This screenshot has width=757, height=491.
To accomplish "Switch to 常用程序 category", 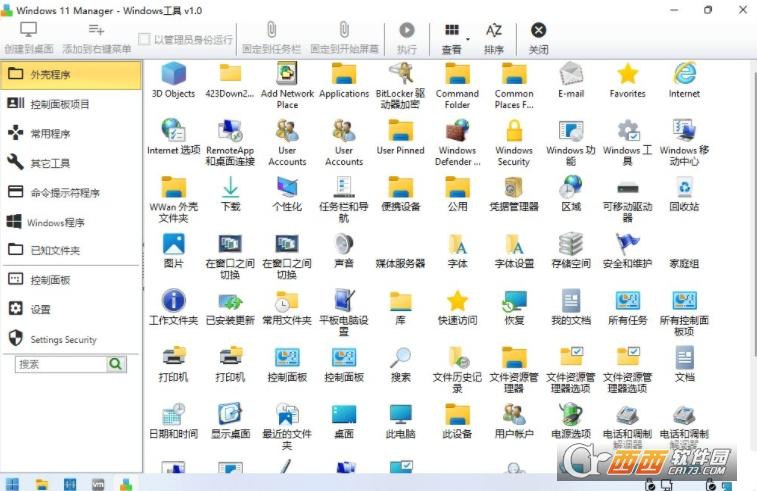I will tap(71, 133).
